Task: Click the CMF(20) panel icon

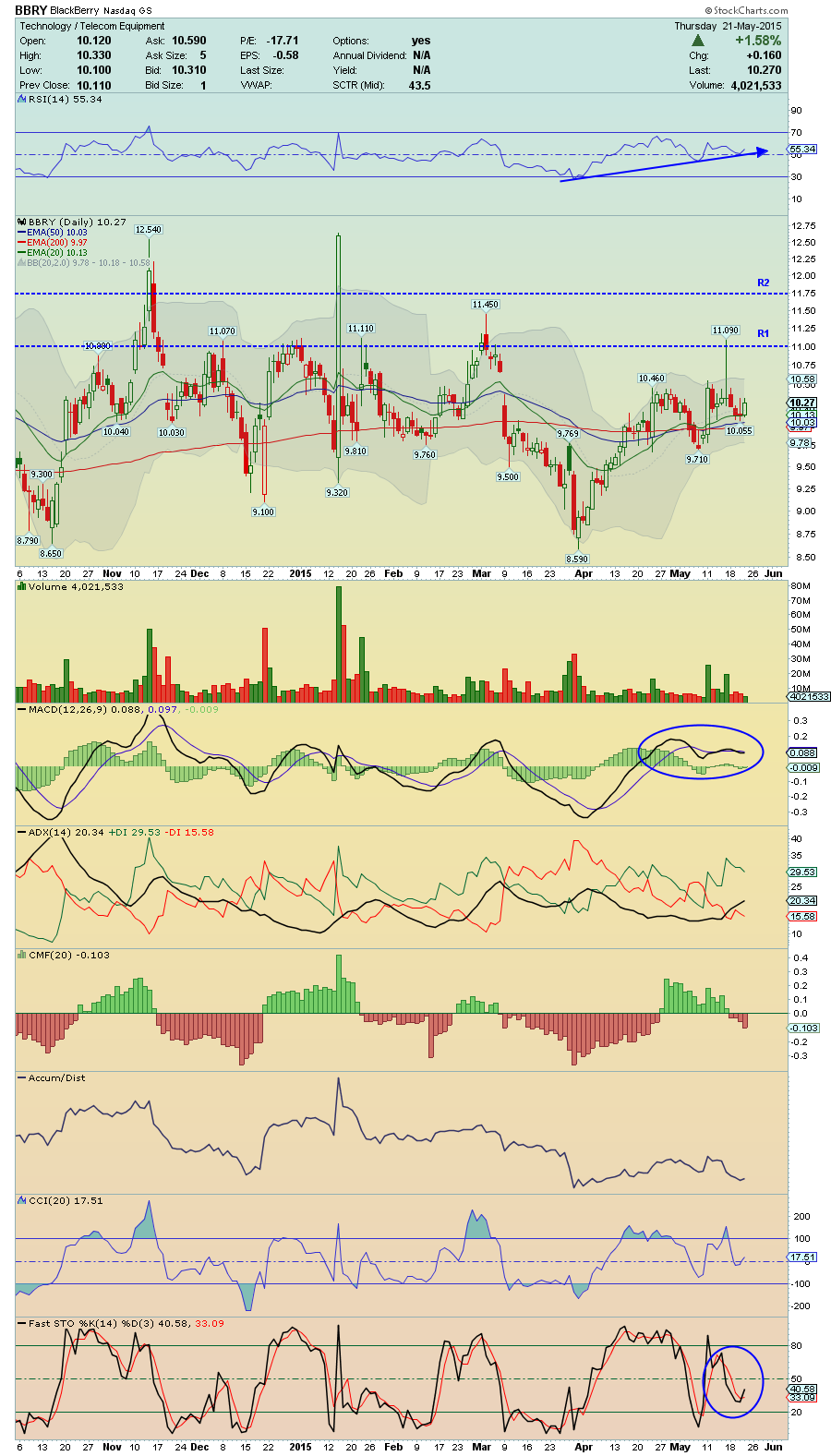Action: [22, 955]
